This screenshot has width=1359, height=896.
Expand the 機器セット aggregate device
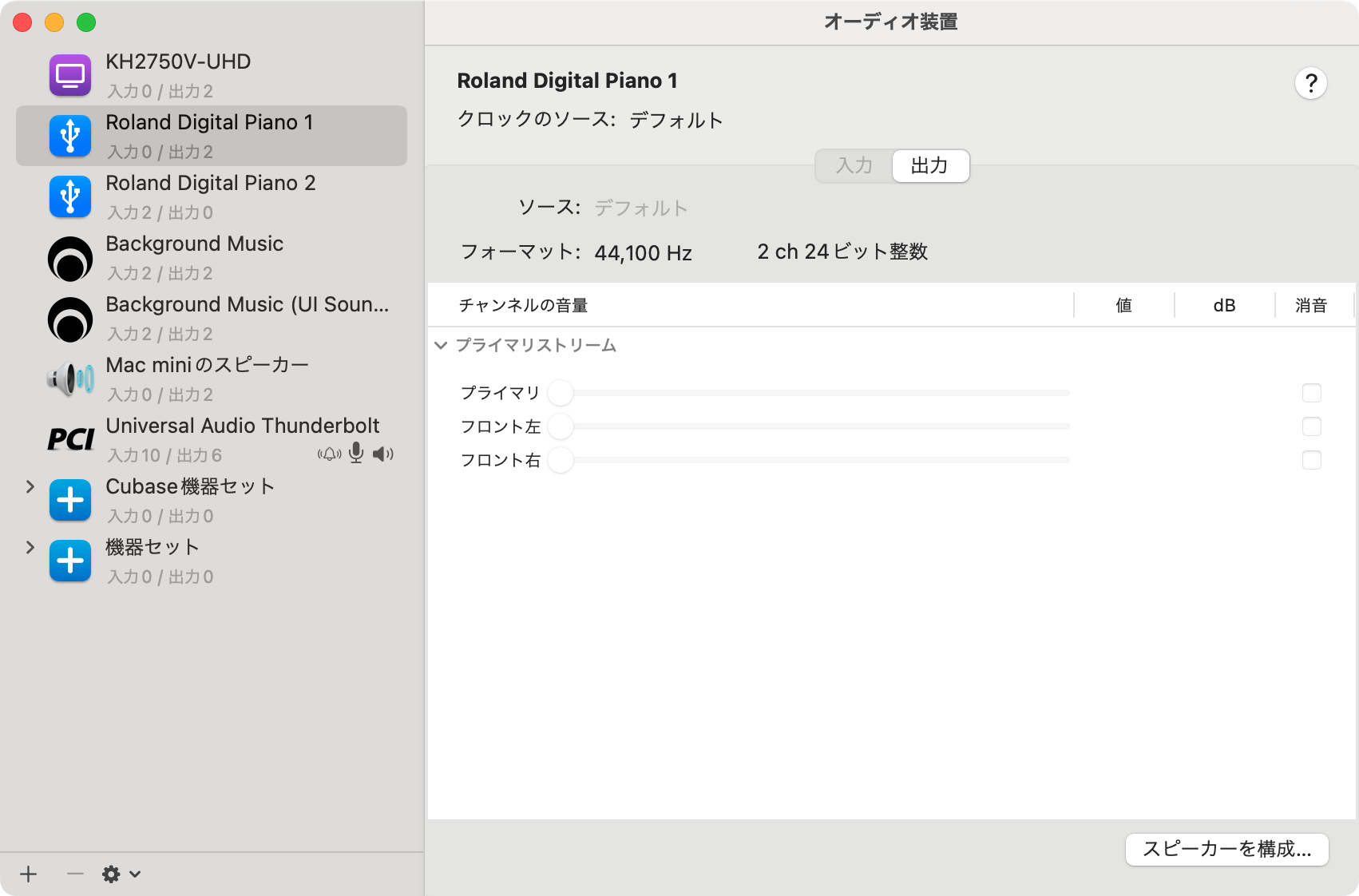coord(30,548)
